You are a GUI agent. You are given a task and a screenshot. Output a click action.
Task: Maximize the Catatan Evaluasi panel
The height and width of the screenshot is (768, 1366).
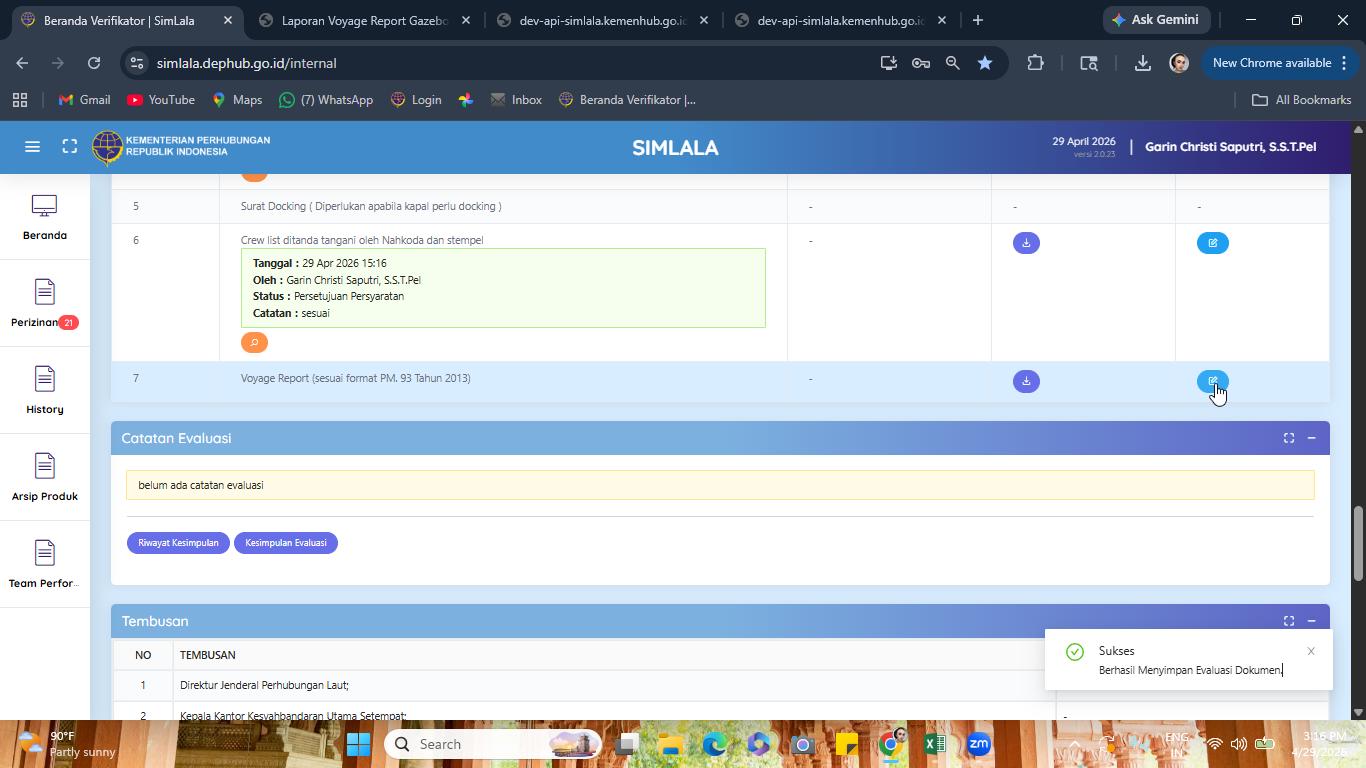click(1289, 438)
